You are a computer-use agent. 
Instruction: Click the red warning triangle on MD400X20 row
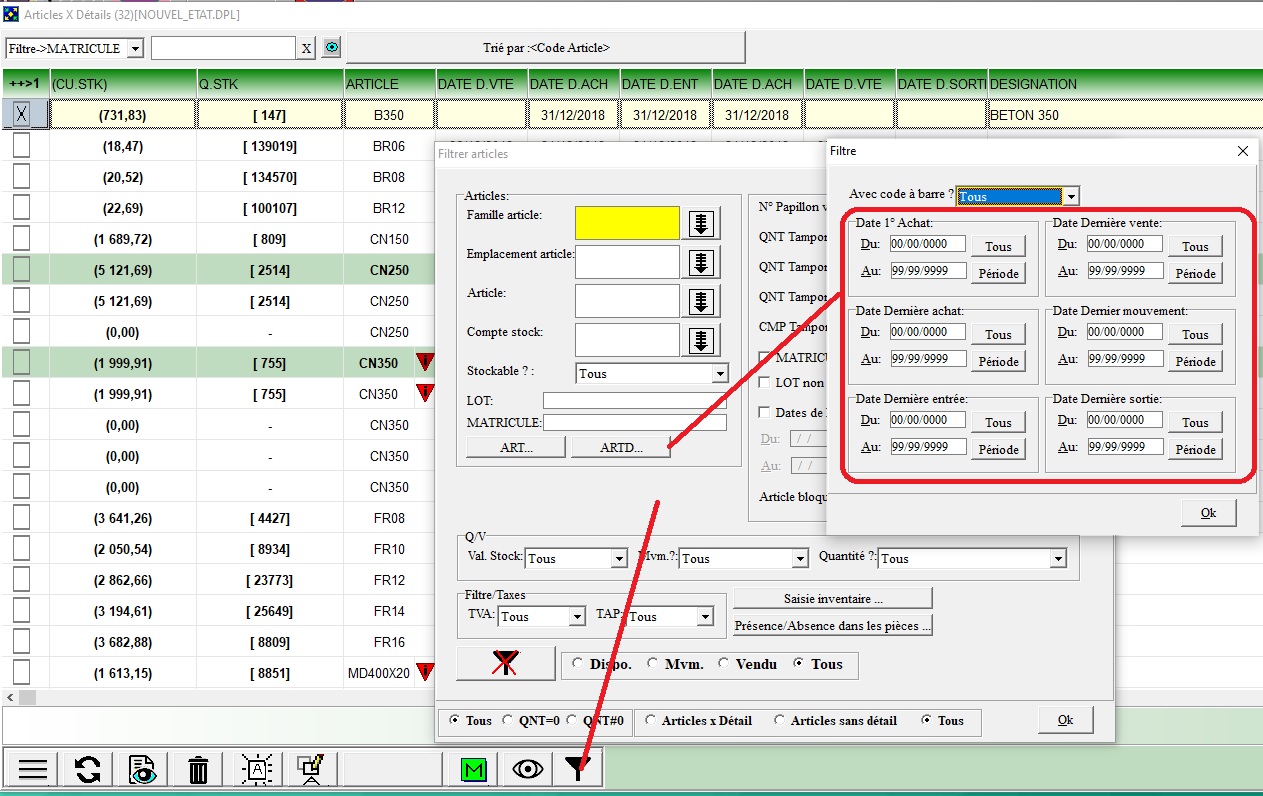(x=425, y=672)
